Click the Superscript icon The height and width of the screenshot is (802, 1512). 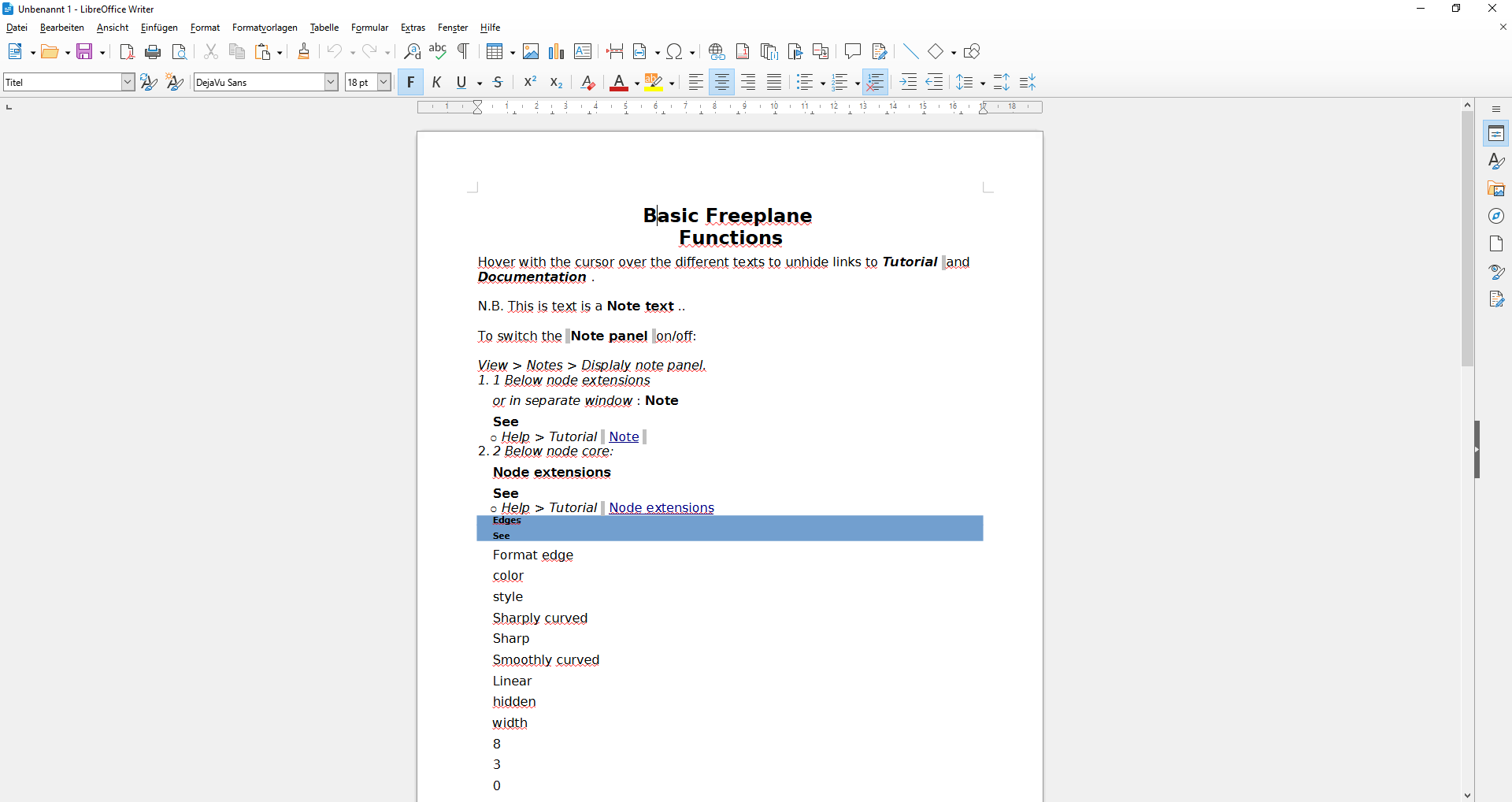click(531, 82)
